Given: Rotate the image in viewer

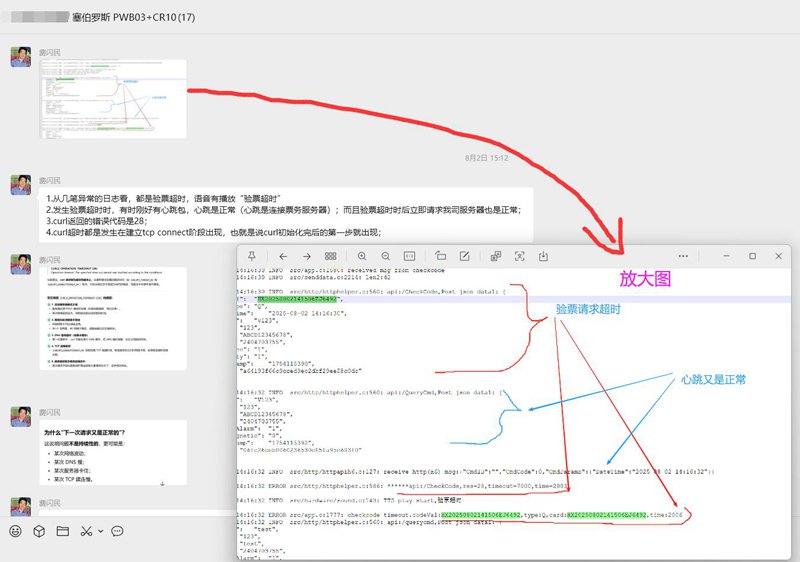Looking at the screenshot, I should [x=441, y=257].
